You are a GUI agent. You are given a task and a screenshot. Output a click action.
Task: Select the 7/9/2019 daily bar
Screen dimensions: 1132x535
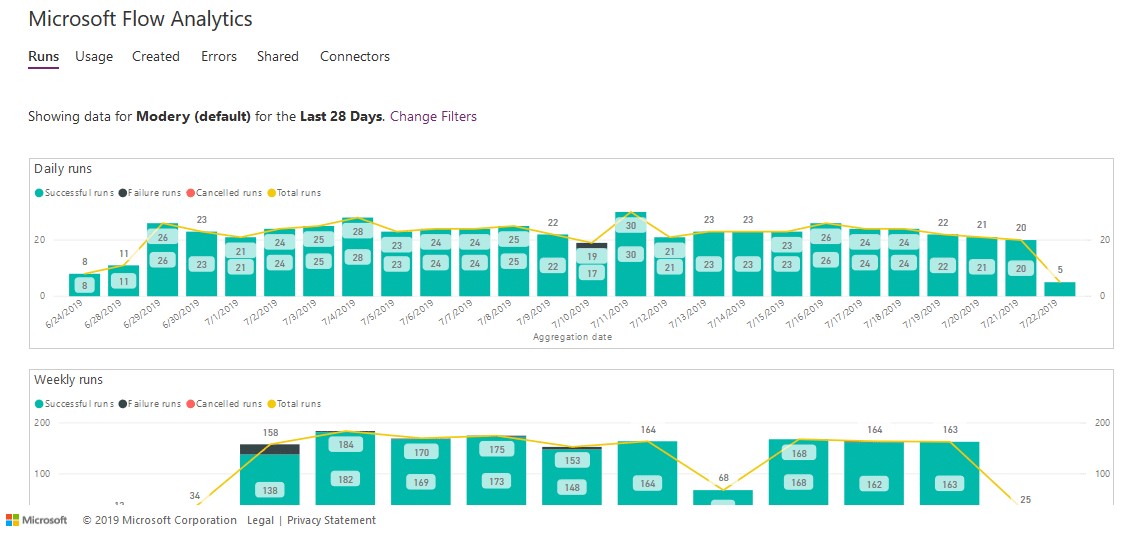552,266
